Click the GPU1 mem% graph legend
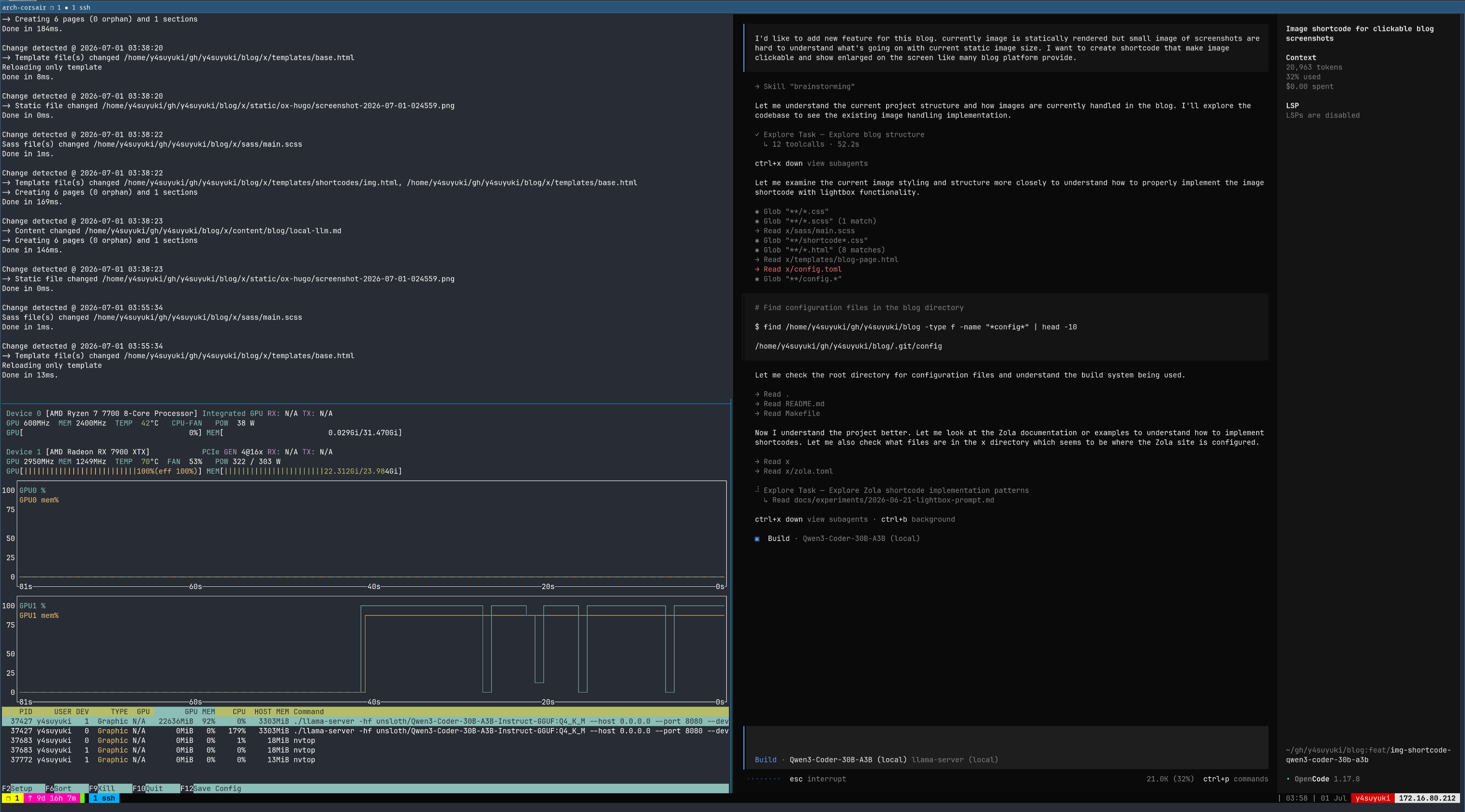Screen dimensions: 1465x812 39,615
